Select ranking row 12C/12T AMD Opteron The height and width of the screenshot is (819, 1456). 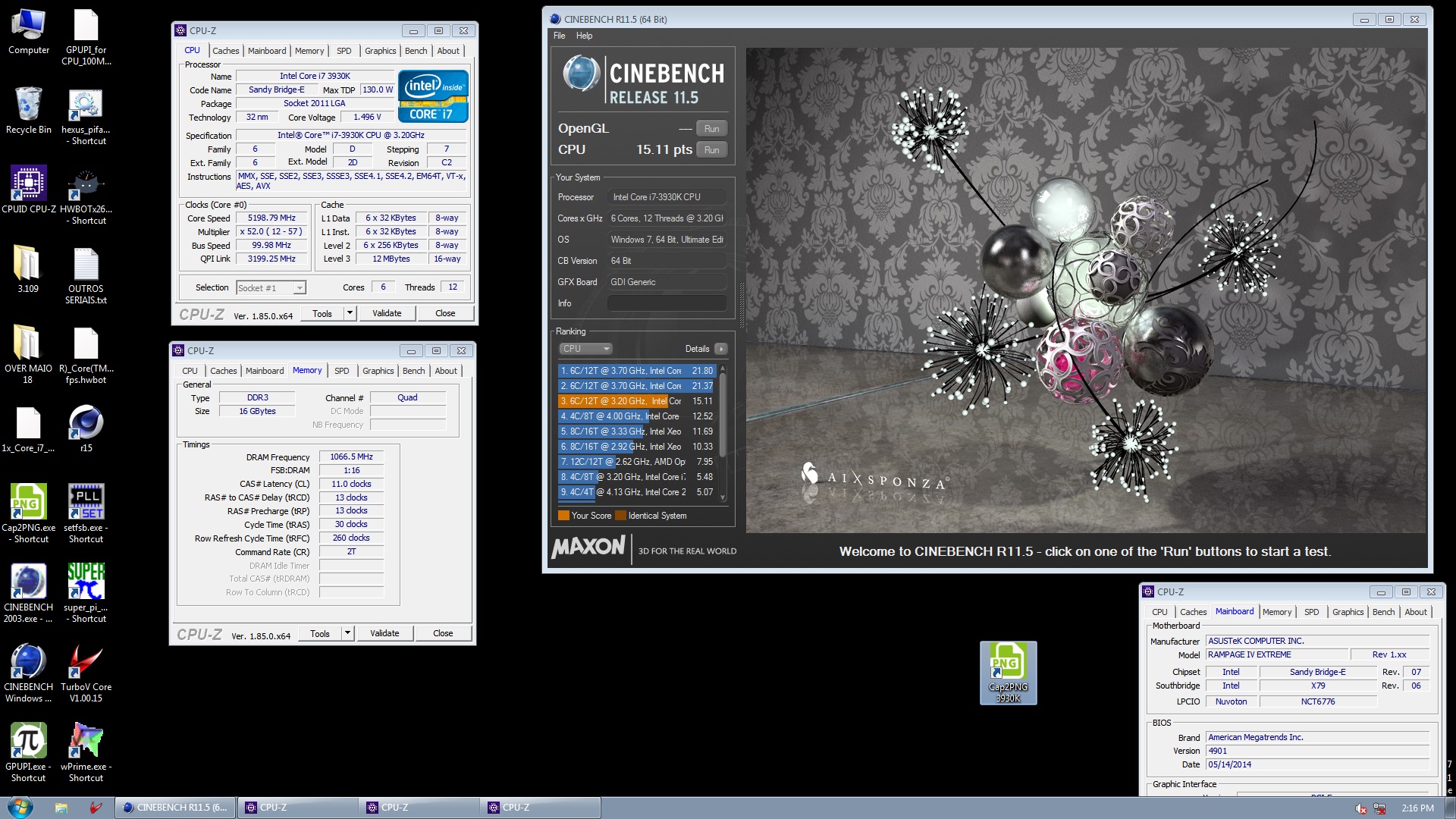638,462
